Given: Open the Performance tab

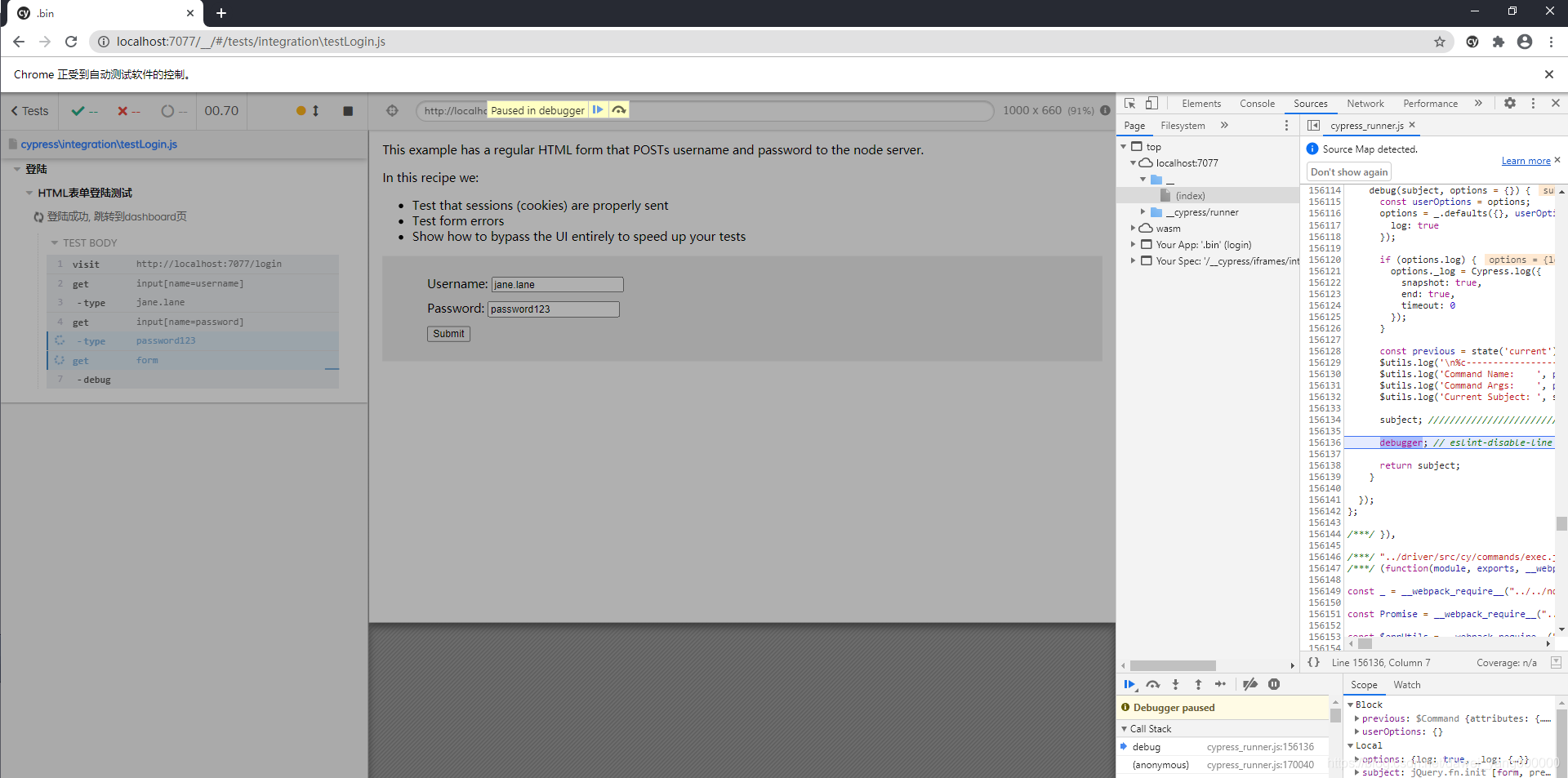Looking at the screenshot, I should point(1430,104).
